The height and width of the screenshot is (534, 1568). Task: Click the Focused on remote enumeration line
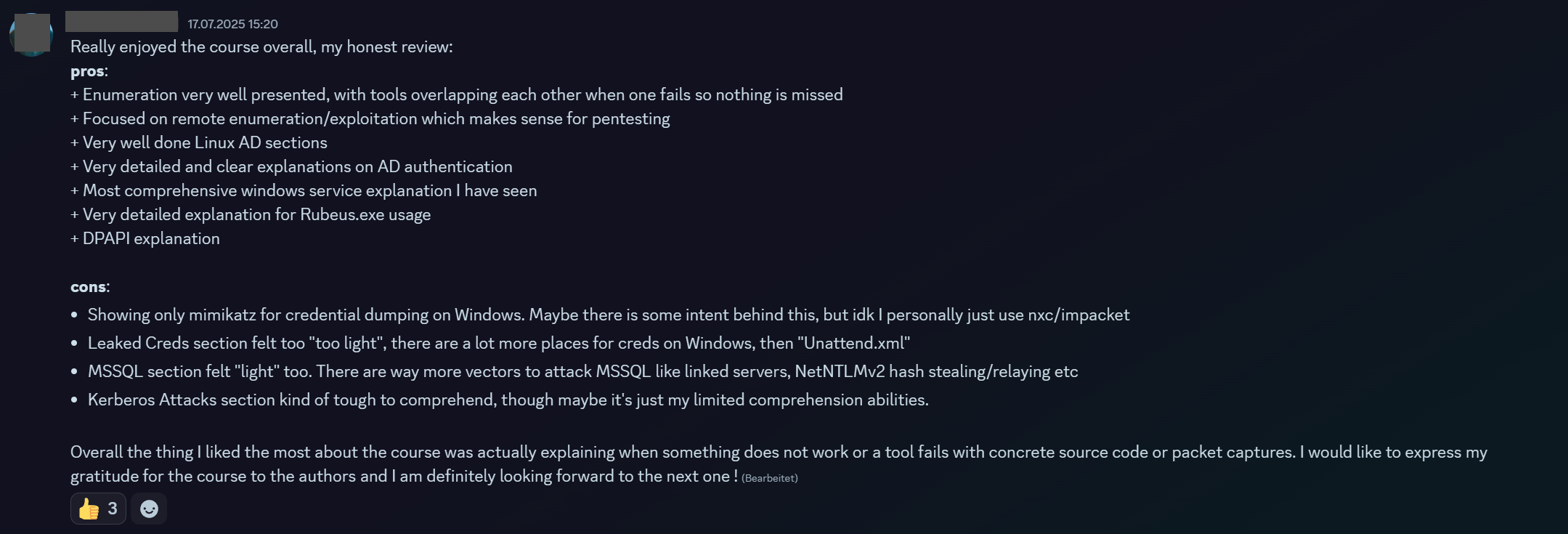tap(370, 119)
